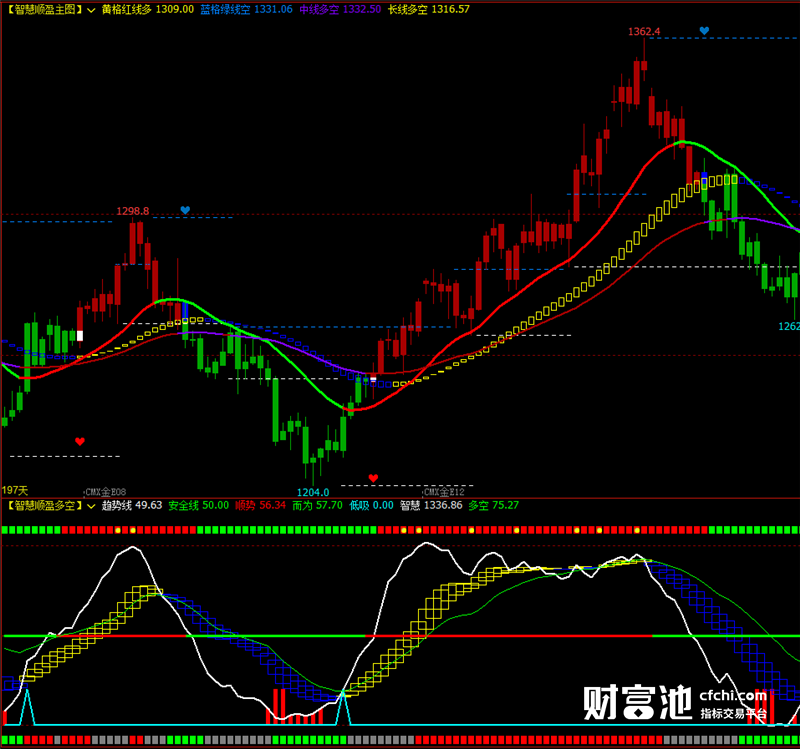Select the 黄格红线多 1309.00 value

(x=148, y=9)
